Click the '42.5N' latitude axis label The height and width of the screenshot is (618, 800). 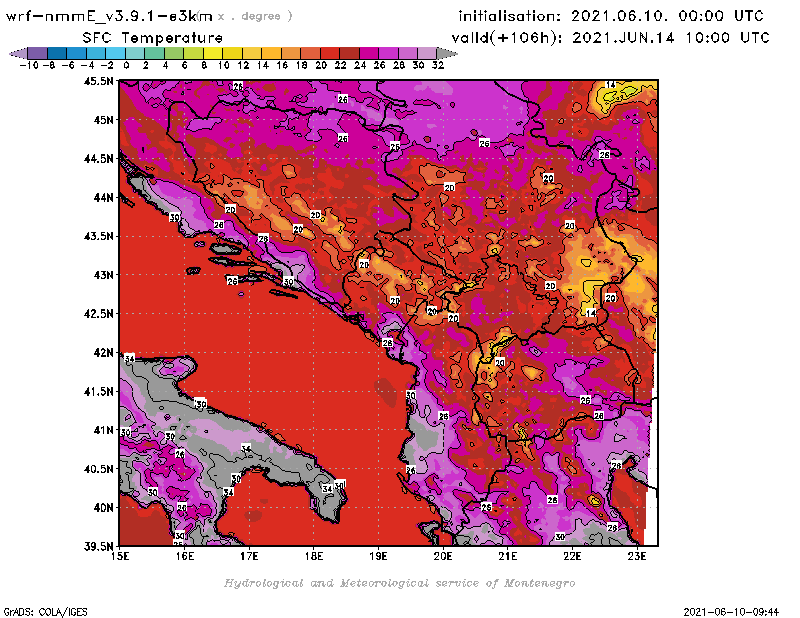[x=98, y=314]
